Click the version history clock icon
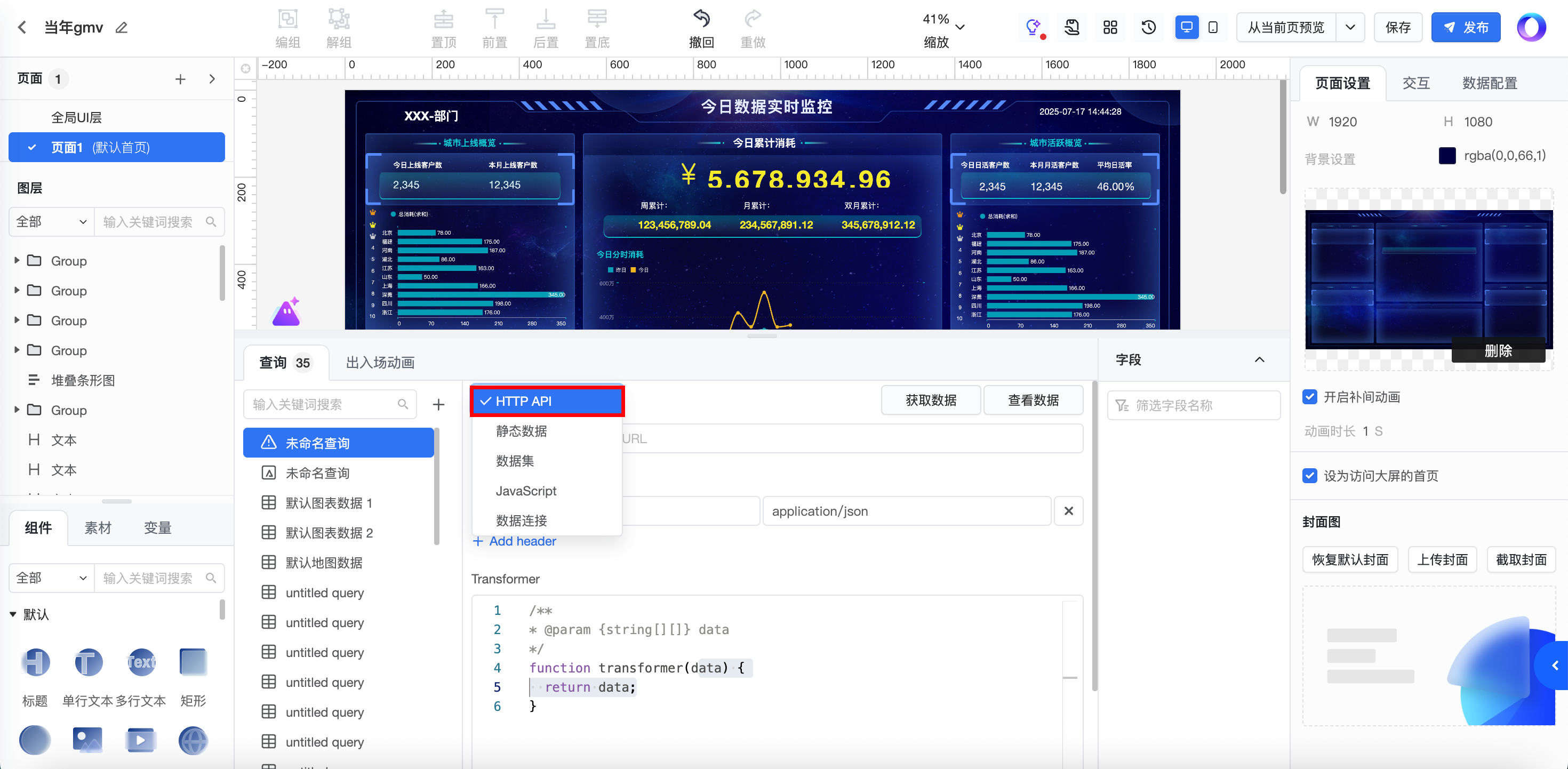This screenshot has height=769, width=1568. point(1148,27)
